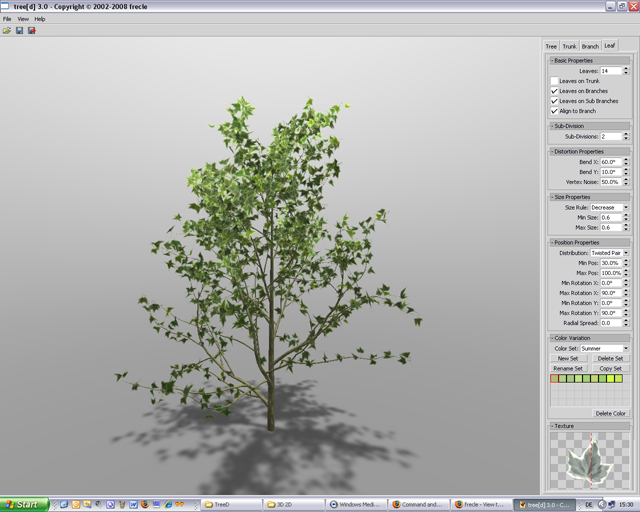Toggle Align to Branch checkbox
Image resolution: width=640 pixels, height=512 pixels.
(x=554, y=111)
